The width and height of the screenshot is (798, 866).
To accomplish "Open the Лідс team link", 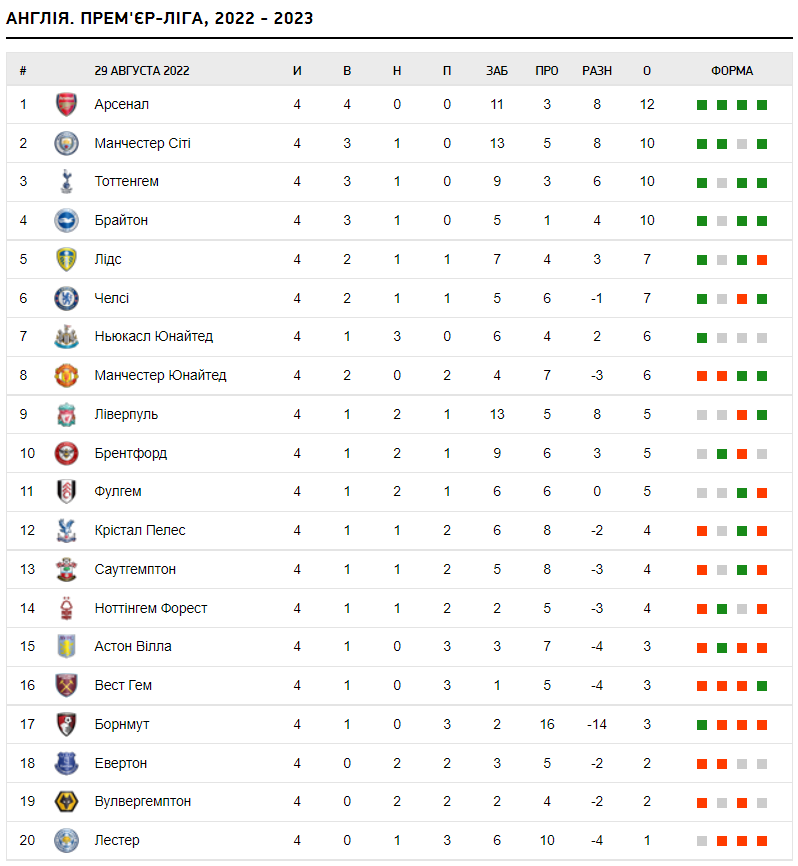I will click(x=108, y=259).
